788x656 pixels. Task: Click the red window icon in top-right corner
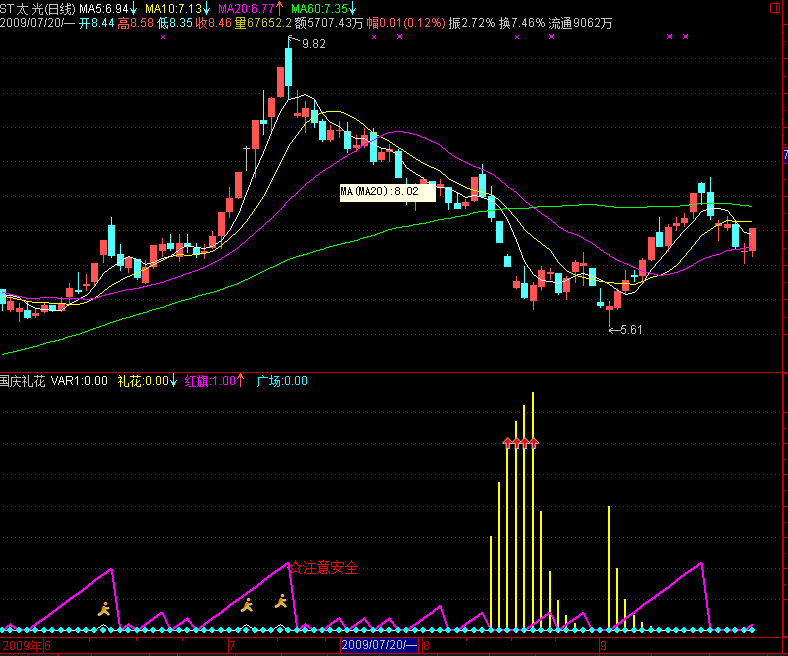(x=774, y=8)
